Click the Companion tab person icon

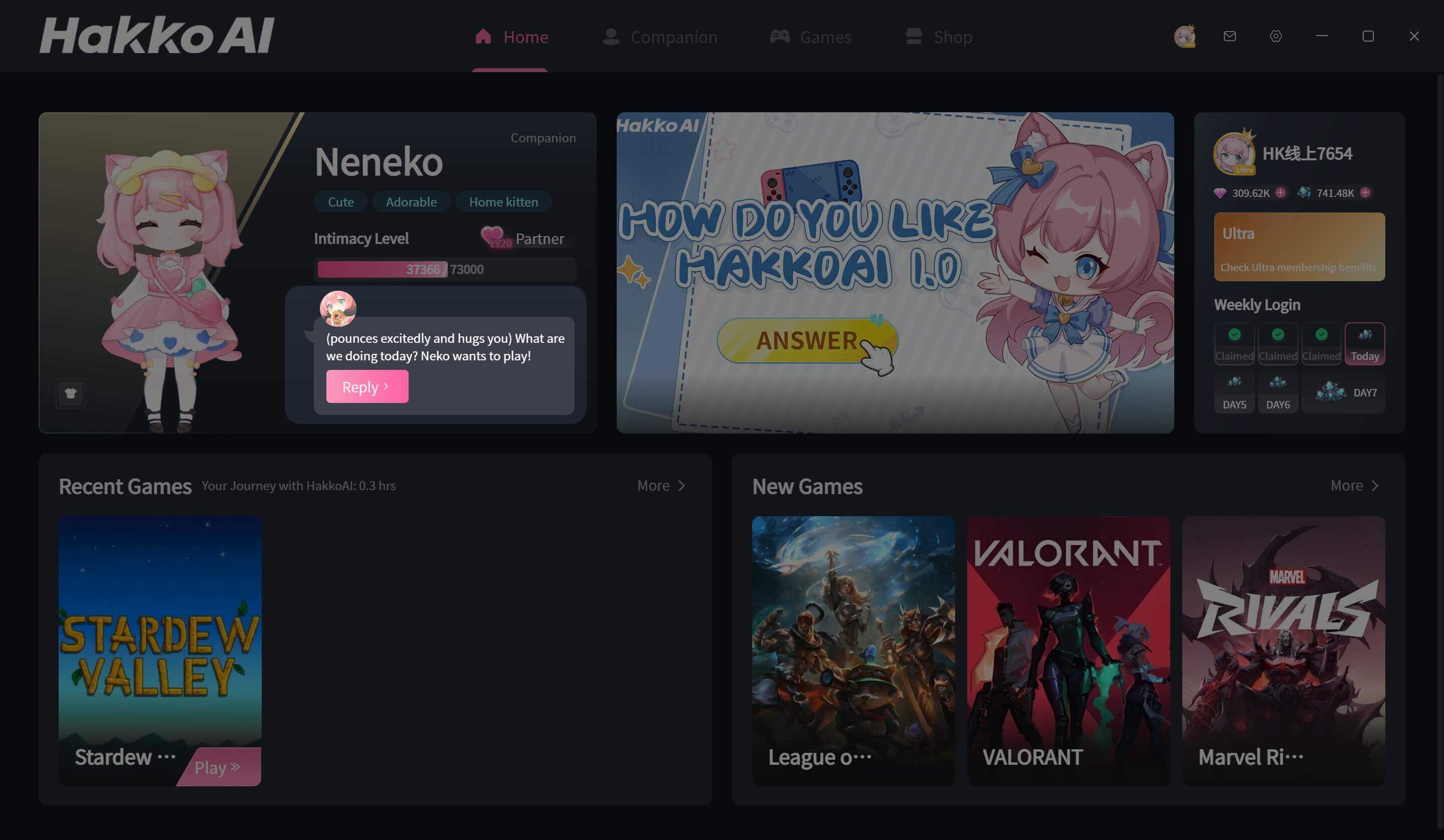click(611, 36)
